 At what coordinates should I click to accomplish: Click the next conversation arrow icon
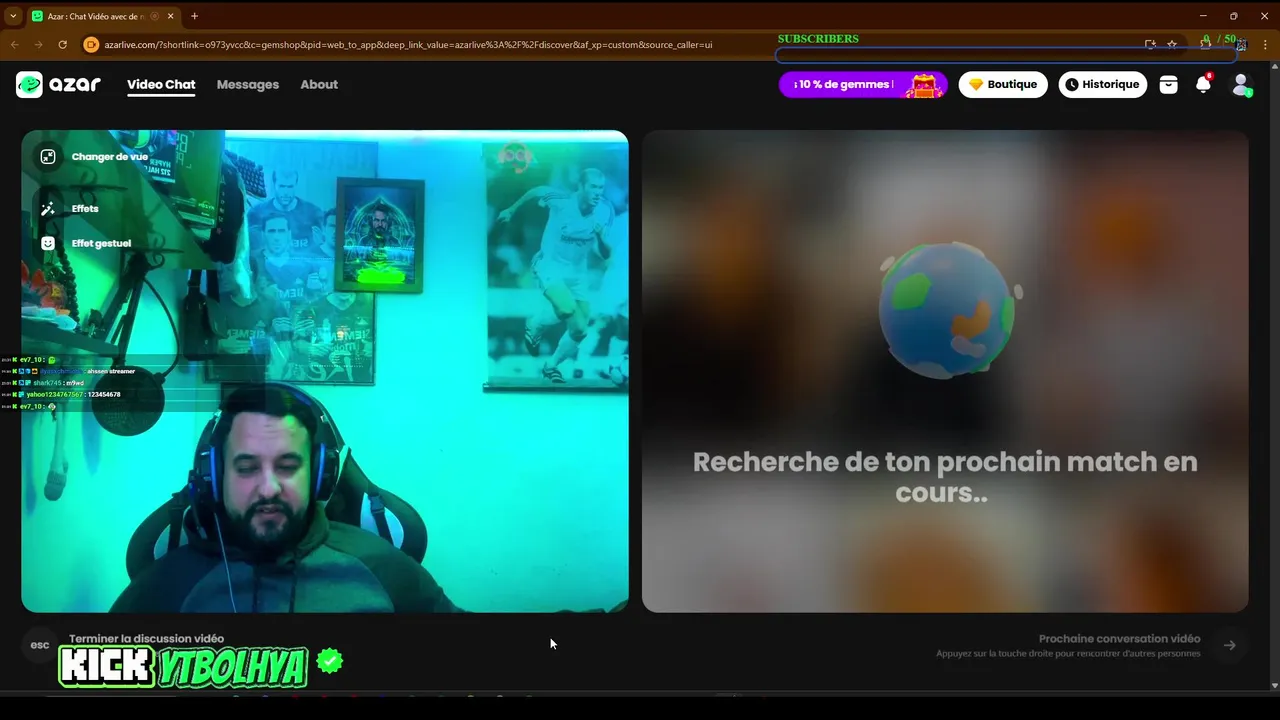pos(1230,645)
